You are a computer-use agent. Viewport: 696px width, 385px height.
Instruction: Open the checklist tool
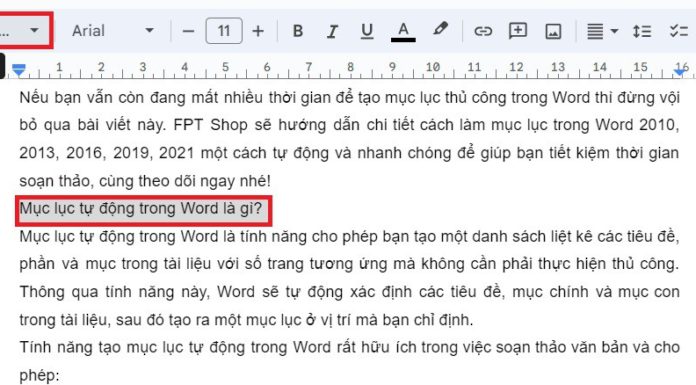678,31
